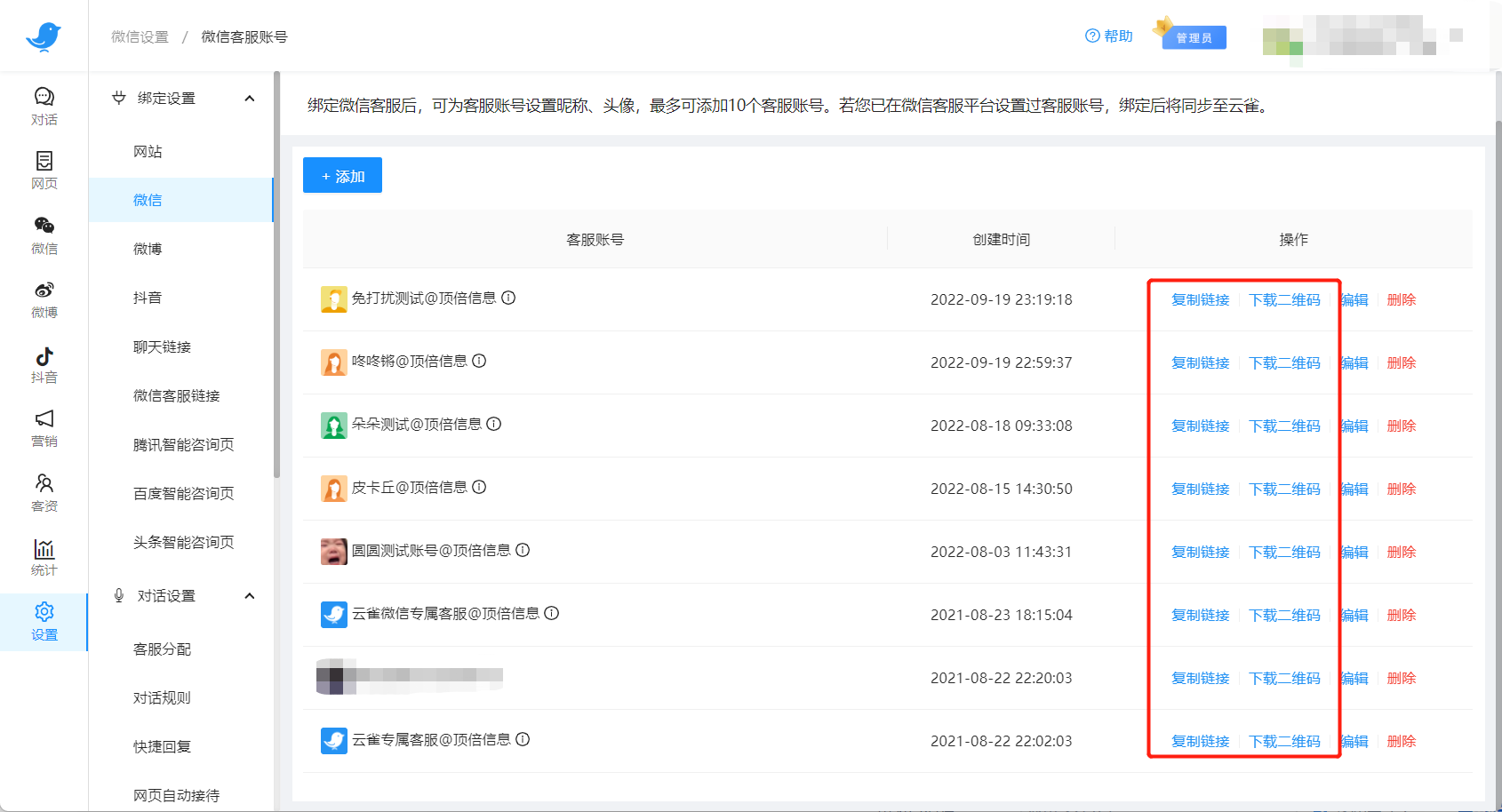The height and width of the screenshot is (812, 1502).
Task: Click the info icon beside 免打扰测试@顶倍信息
Action: tap(507, 299)
